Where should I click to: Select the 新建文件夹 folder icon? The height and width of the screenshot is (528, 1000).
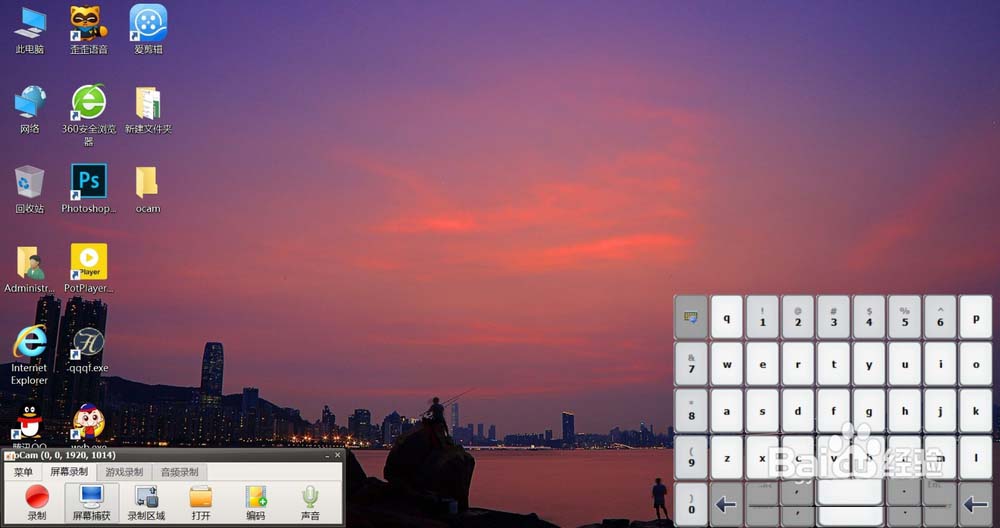coord(148,110)
